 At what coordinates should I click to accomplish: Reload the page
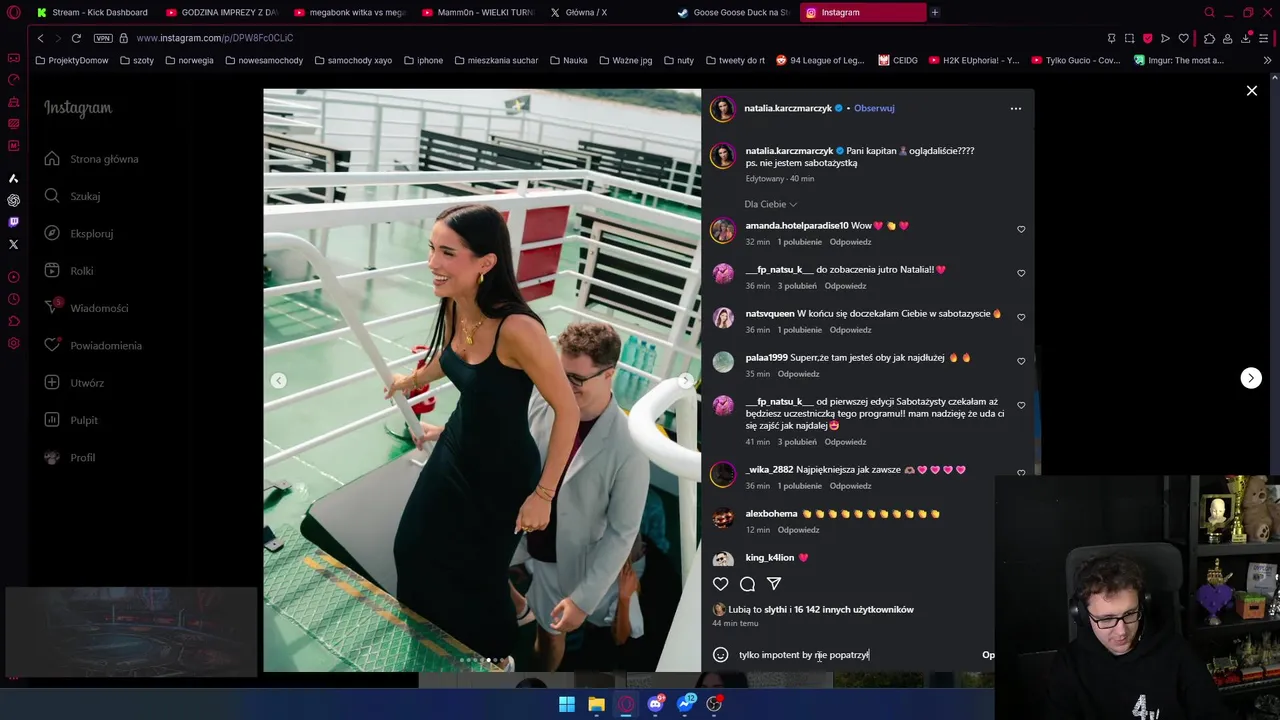click(x=76, y=38)
